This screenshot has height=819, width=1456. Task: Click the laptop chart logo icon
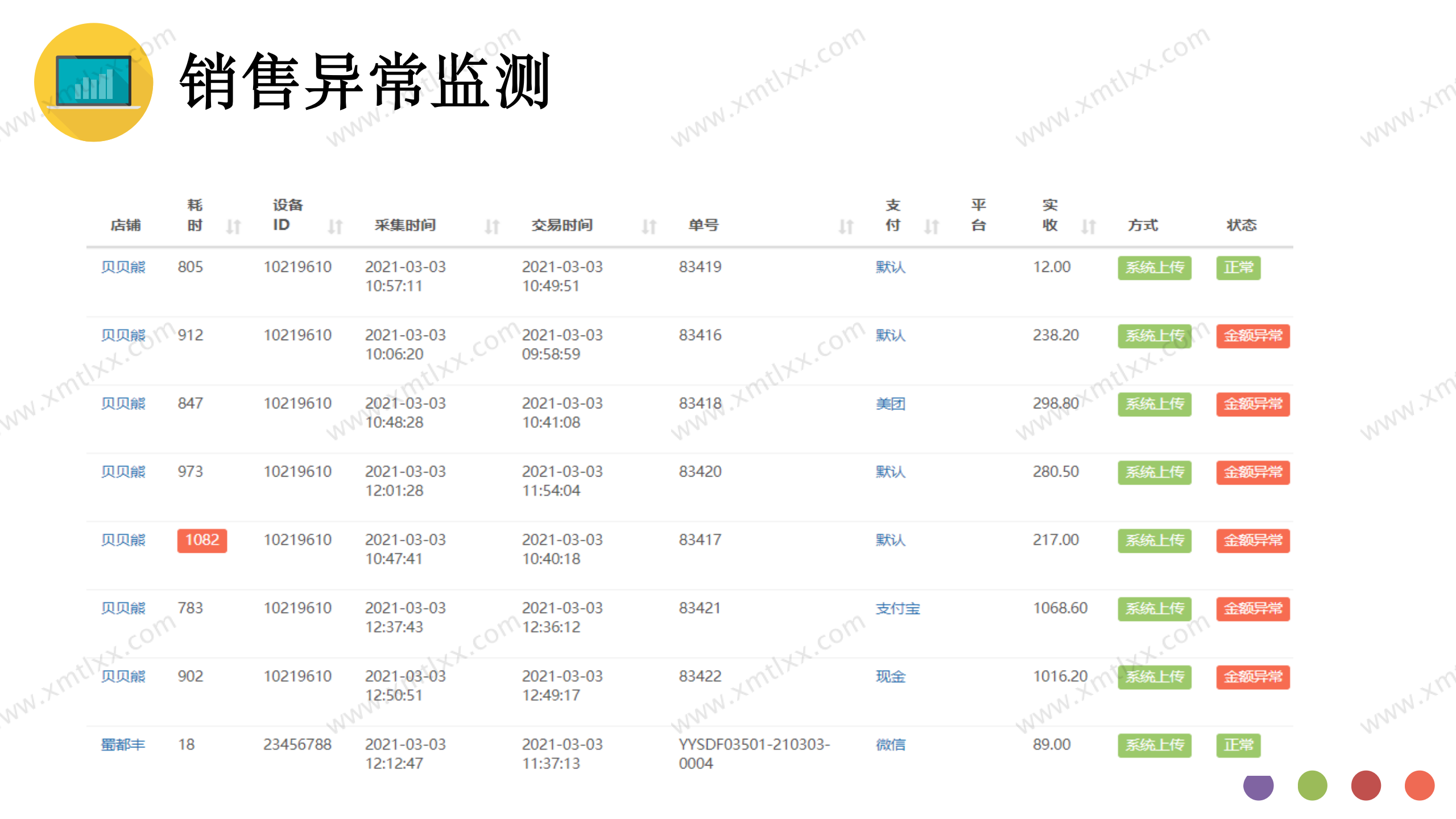(94, 82)
